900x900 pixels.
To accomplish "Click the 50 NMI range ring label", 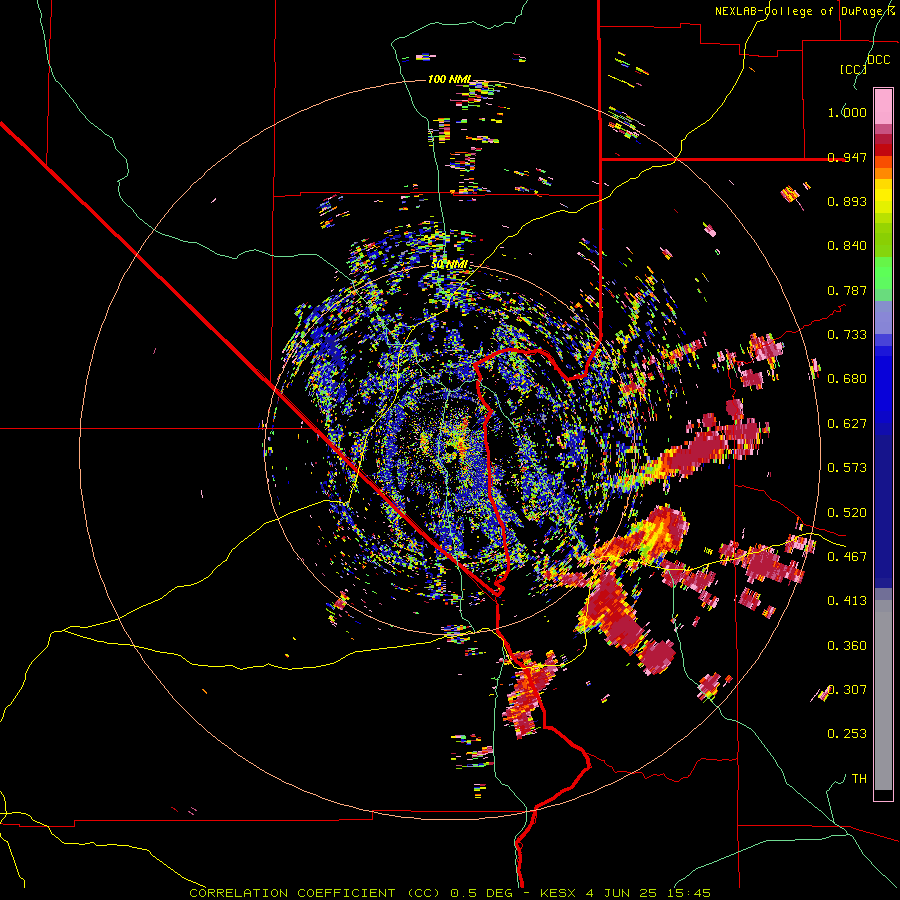I will coord(449,265).
